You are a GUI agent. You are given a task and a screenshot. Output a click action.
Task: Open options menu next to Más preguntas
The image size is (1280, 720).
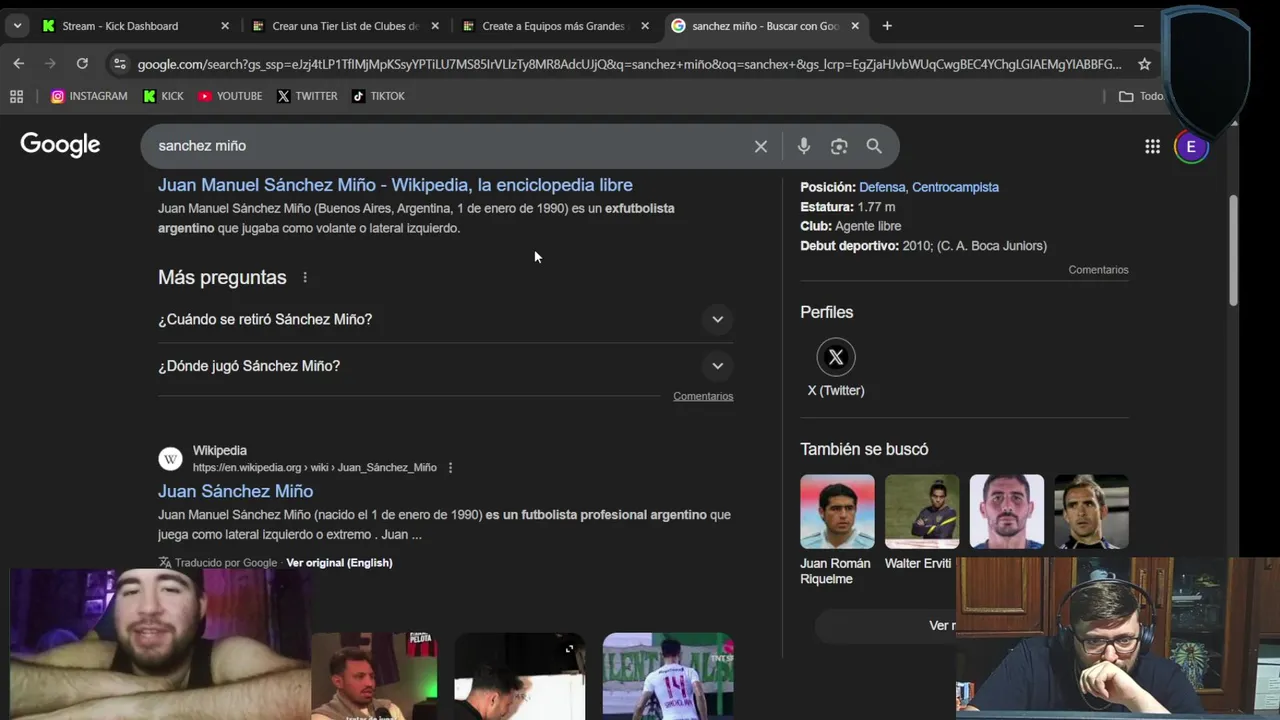[x=305, y=277]
